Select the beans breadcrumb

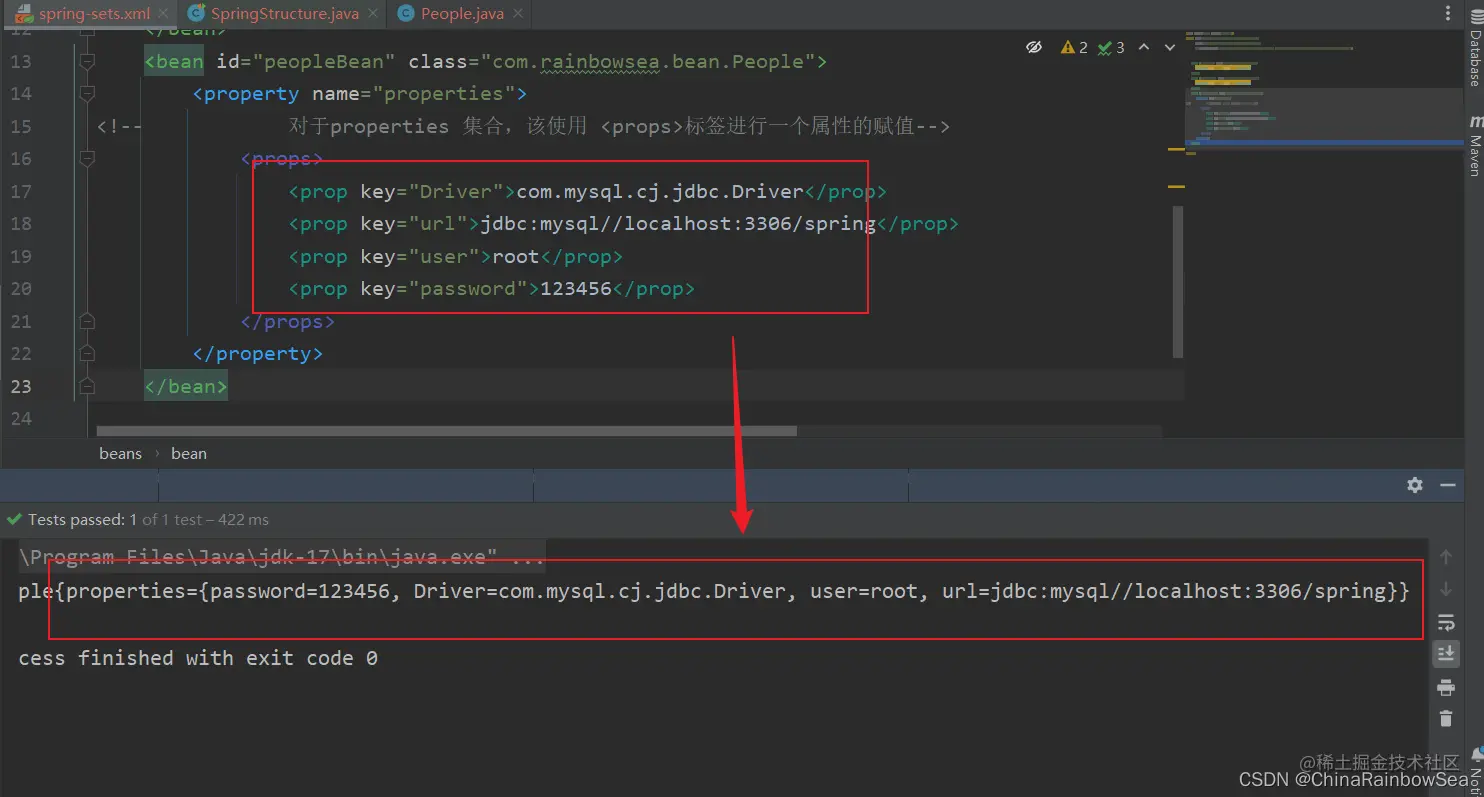coord(121,453)
